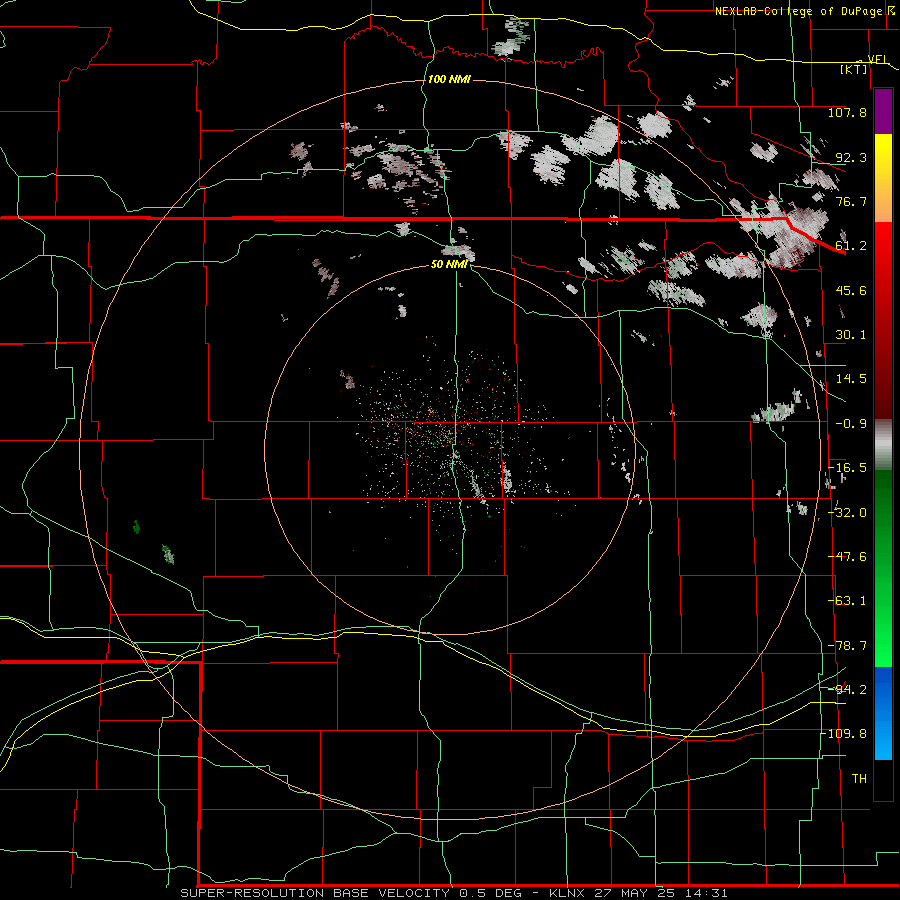This screenshot has width=900, height=900.
Task: Click the 100 NMI range ring label
Action: [x=449, y=79]
